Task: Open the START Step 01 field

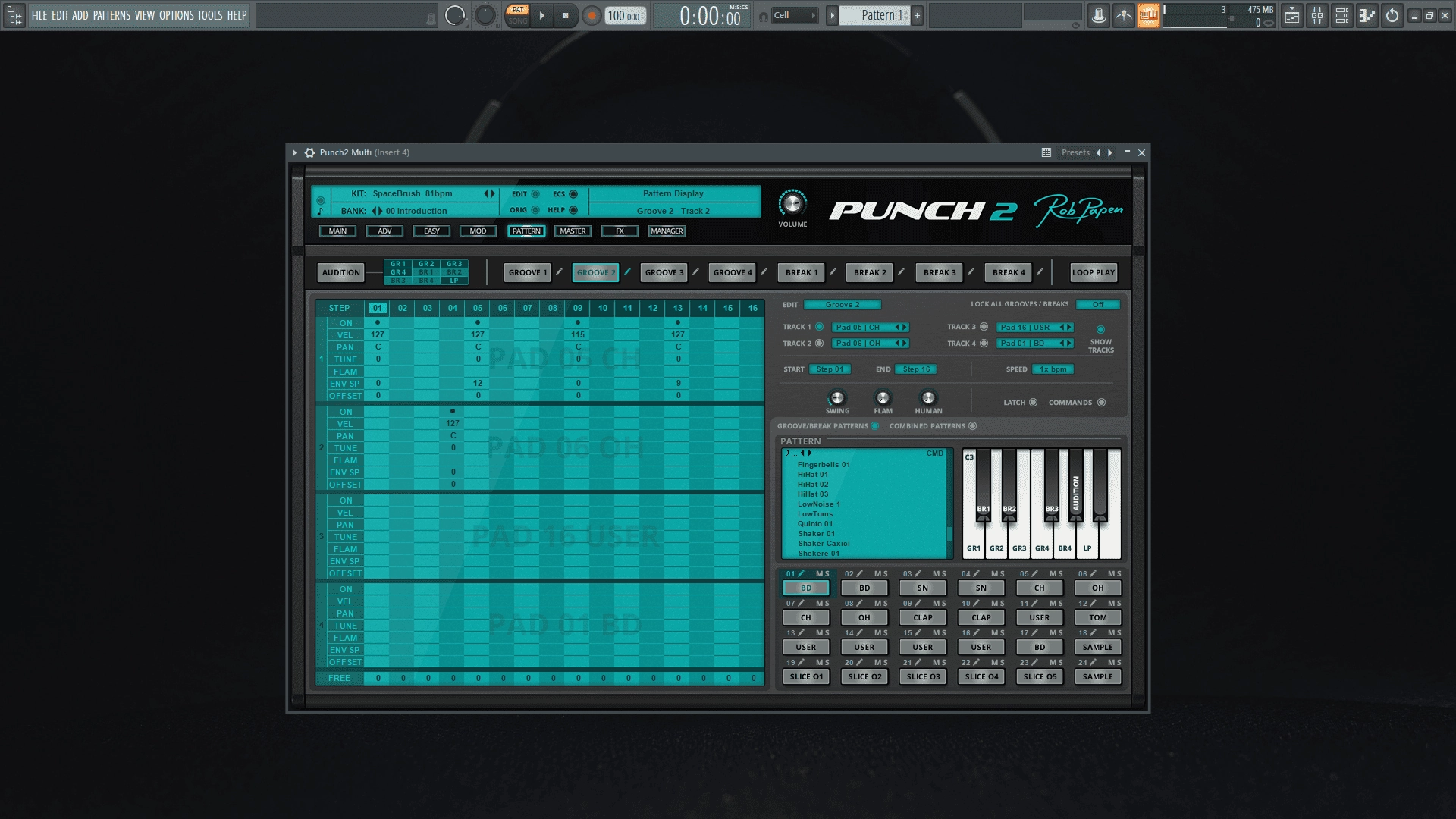Action: 830,369
